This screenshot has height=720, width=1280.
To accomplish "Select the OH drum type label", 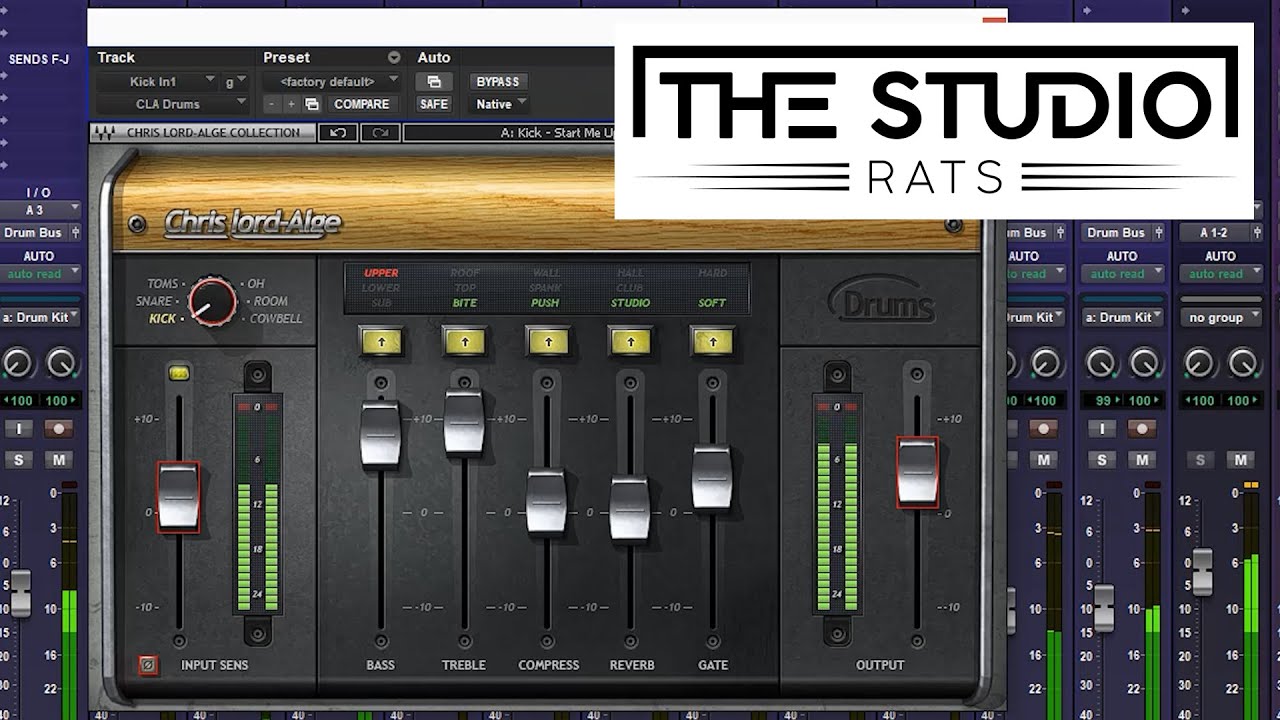I will [x=256, y=284].
